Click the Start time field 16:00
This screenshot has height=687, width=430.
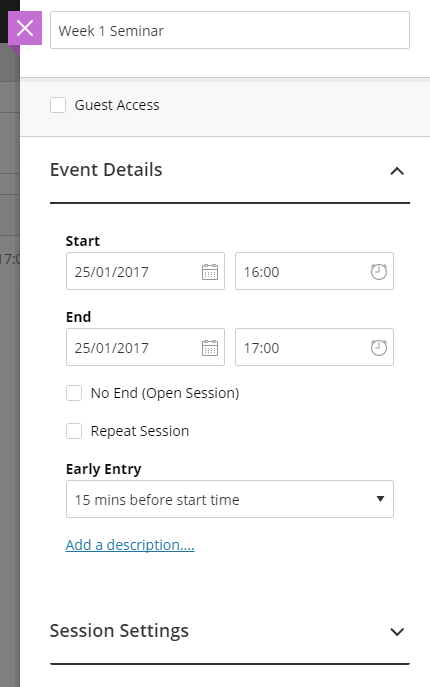314,271
